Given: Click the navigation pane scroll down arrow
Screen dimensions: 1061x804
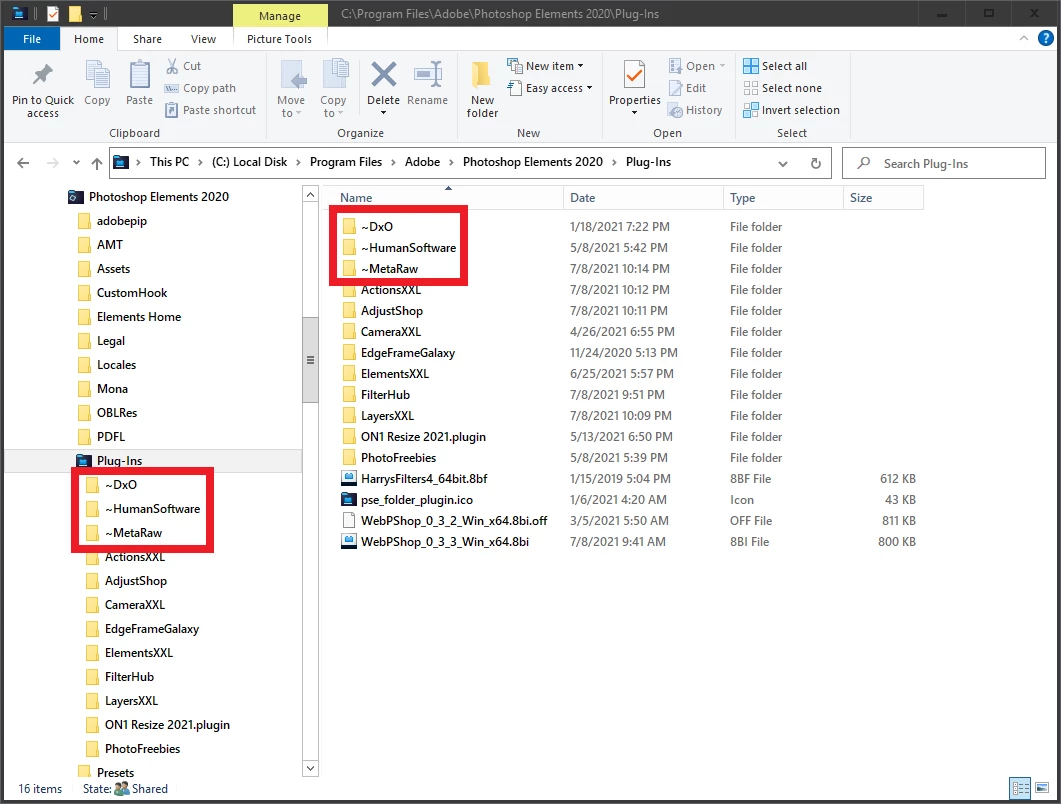Looking at the screenshot, I should [x=310, y=768].
